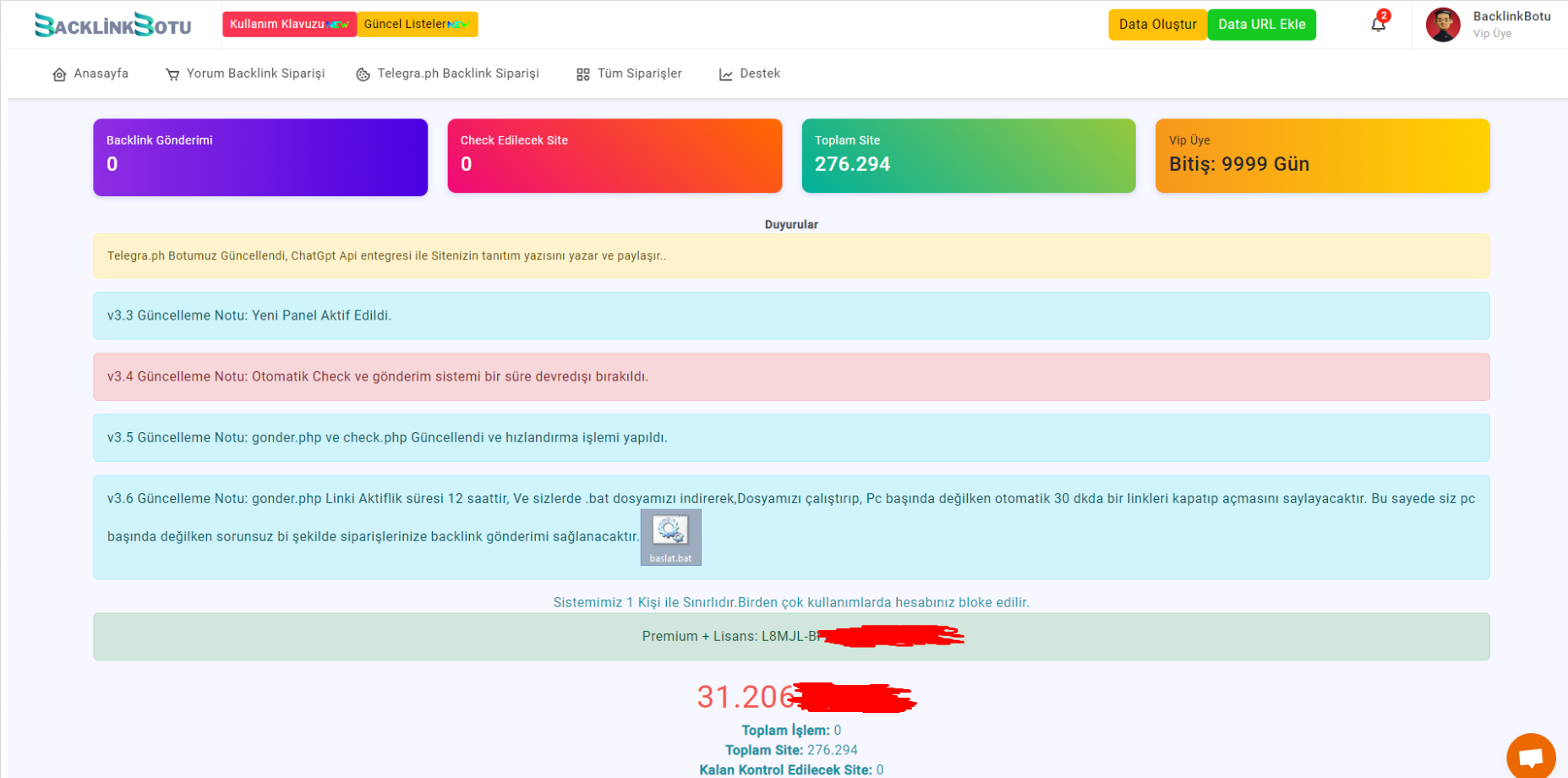The image size is (1568, 778).
Task: Click the Toplam Site: 276.294 line
Action: pyautogui.click(x=791, y=750)
